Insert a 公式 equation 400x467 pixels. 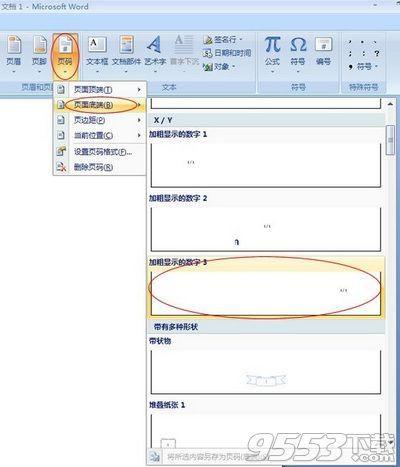pyautogui.click(x=272, y=53)
